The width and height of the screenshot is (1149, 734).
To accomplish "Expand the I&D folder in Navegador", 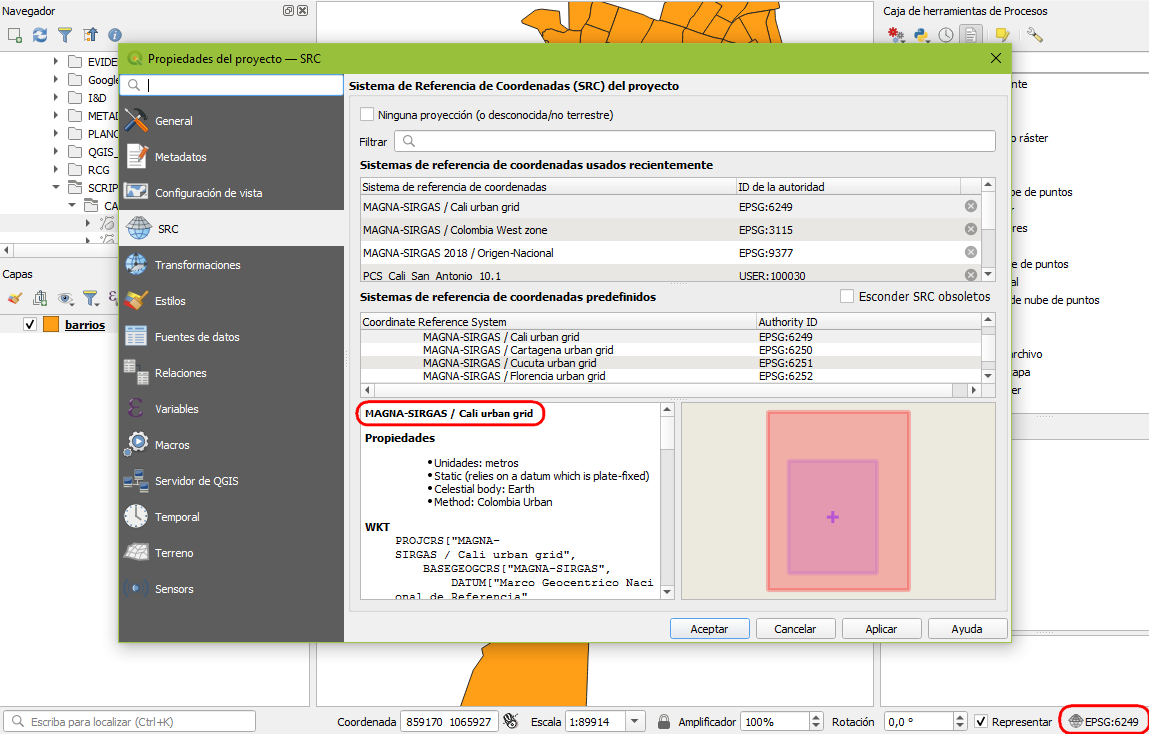I will click(x=56, y=97).
